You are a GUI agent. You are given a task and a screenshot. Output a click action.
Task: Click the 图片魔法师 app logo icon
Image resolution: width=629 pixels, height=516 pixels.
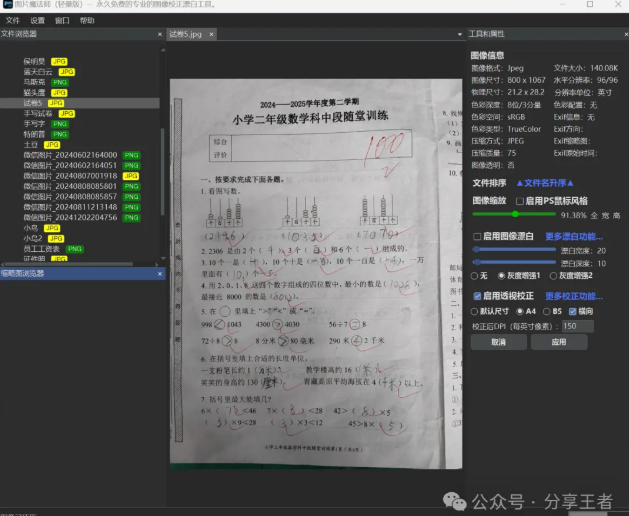(8, 5)
